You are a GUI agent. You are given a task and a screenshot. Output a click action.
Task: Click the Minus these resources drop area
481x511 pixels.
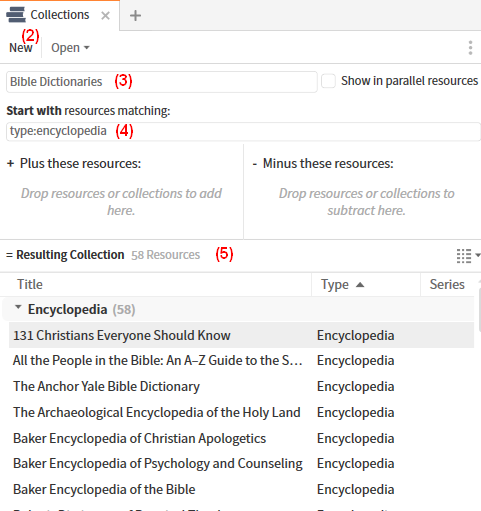point(366,202)
